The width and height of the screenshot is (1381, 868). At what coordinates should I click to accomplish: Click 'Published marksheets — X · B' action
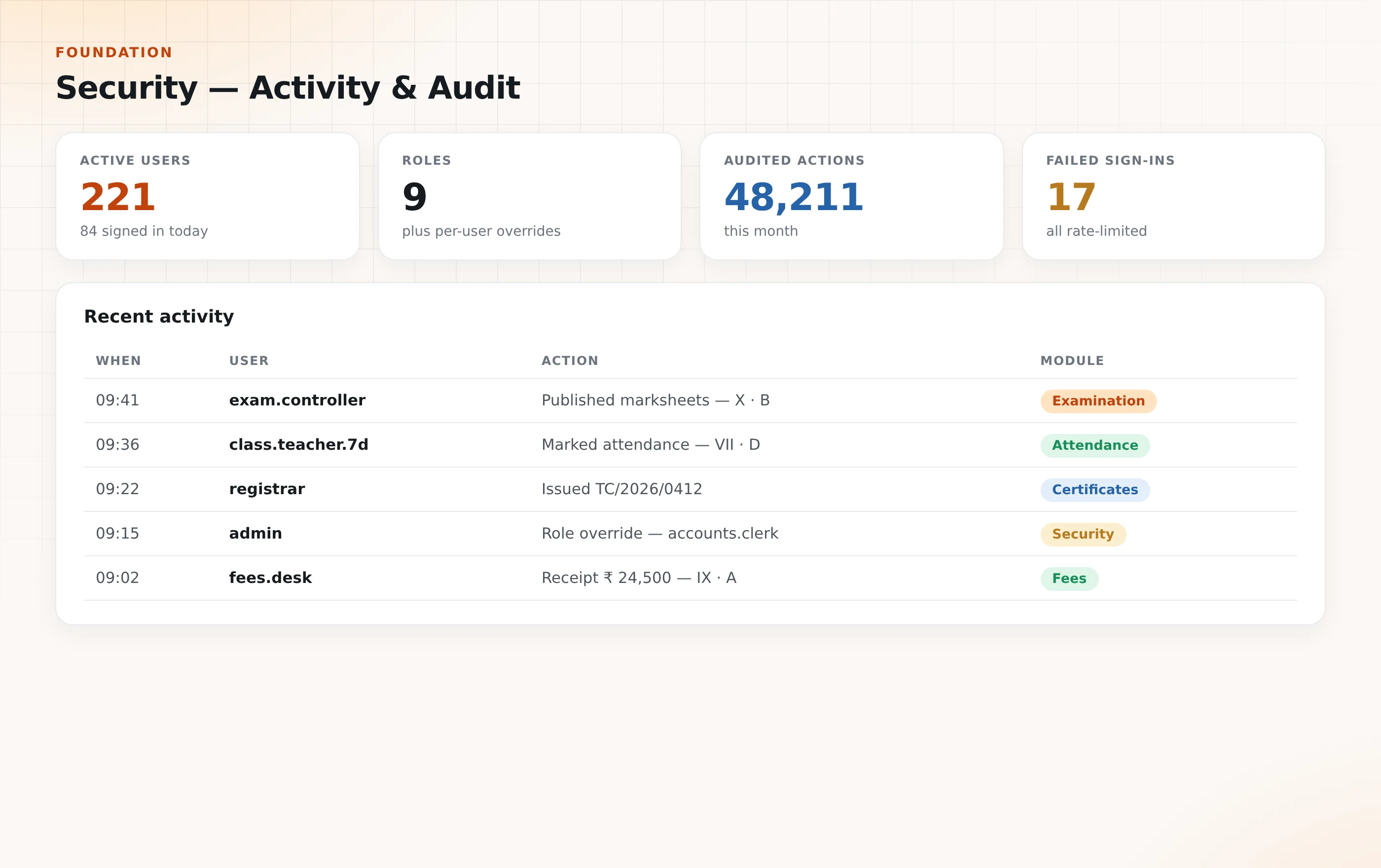coord(655,400)
